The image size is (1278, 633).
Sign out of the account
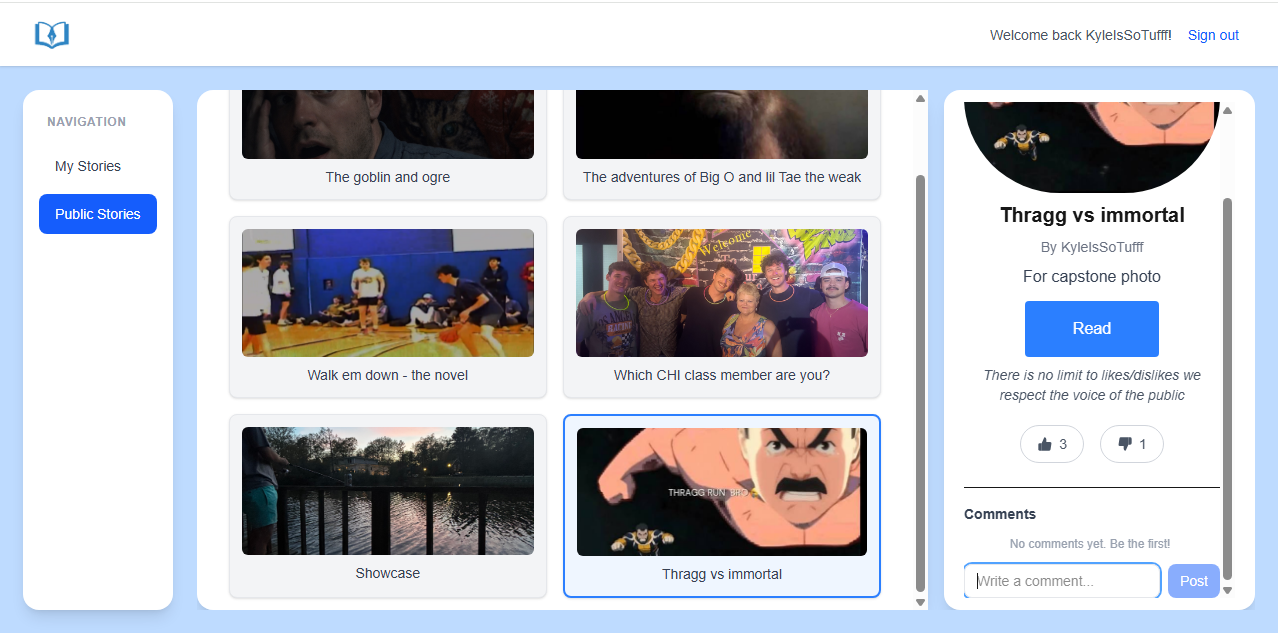click(1213, 35)
